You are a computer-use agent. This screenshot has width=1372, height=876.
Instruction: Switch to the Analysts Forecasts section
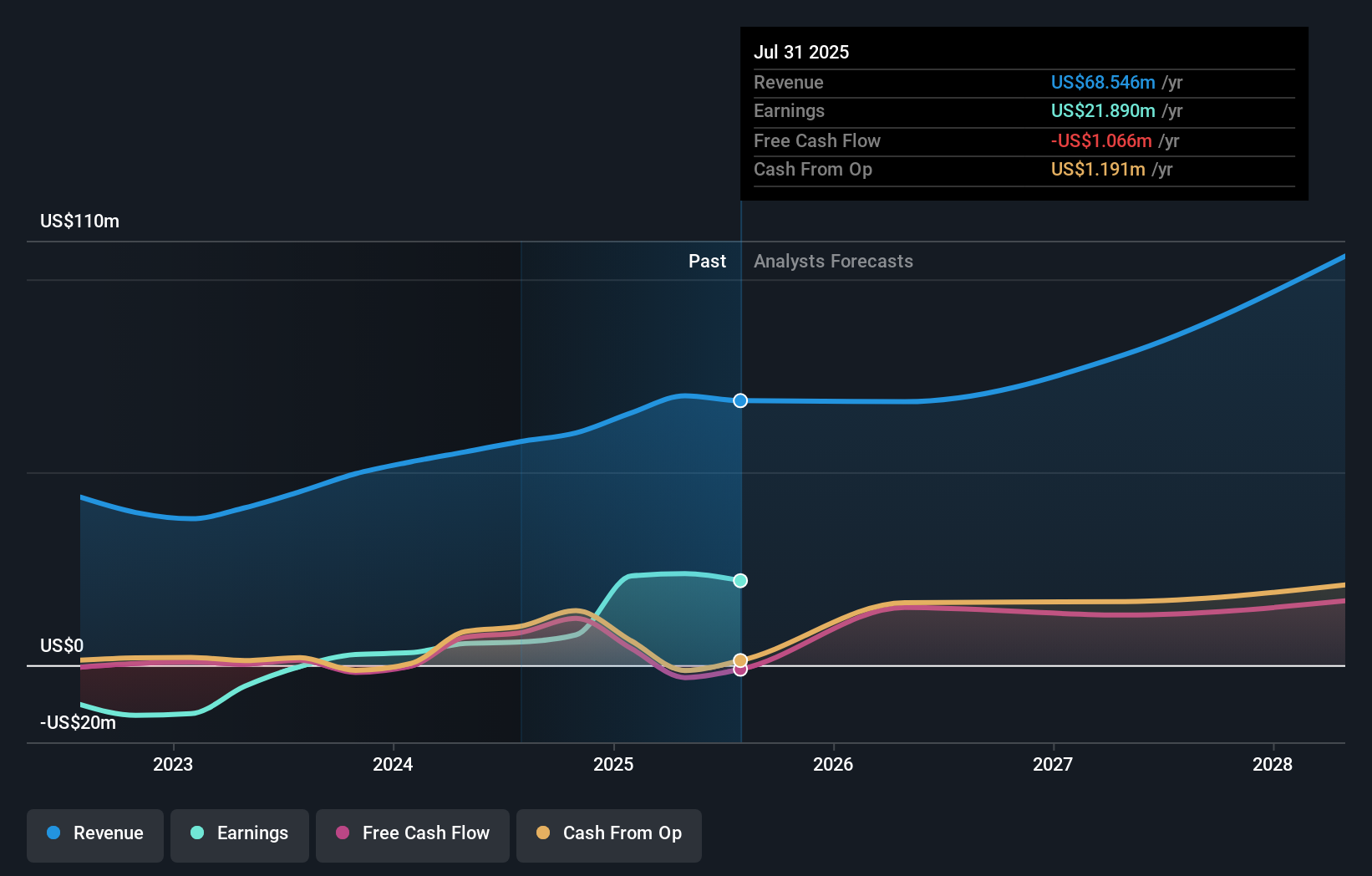pyautogui.click(x=832, y=261)
